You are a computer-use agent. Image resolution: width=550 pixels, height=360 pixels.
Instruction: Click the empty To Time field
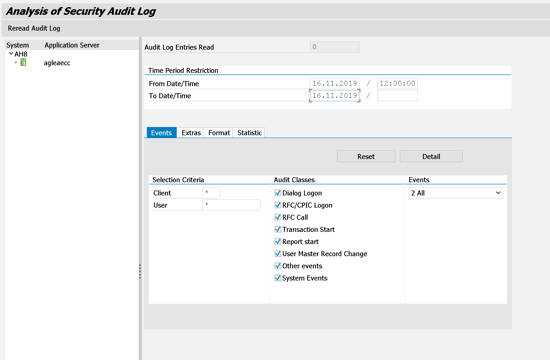pos(397,95)
